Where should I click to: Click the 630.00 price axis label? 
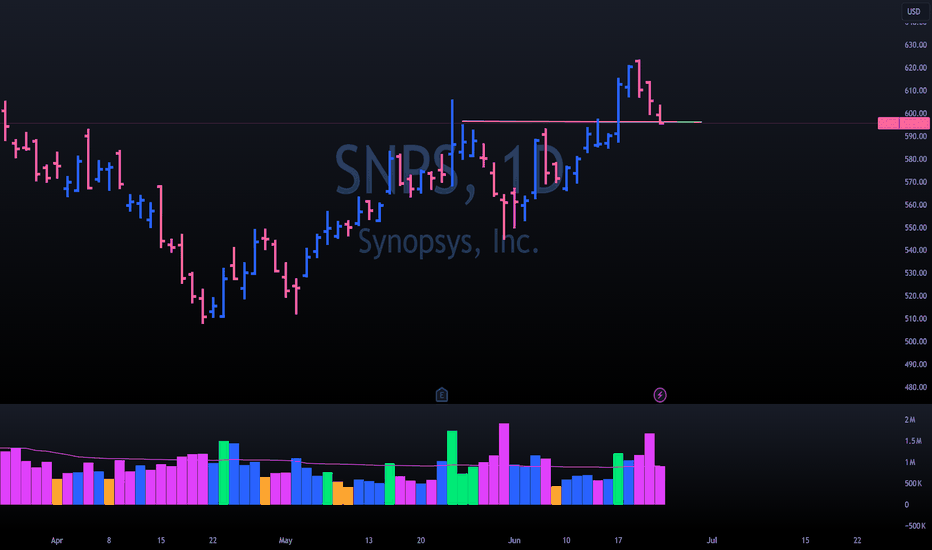coord(915,45)
